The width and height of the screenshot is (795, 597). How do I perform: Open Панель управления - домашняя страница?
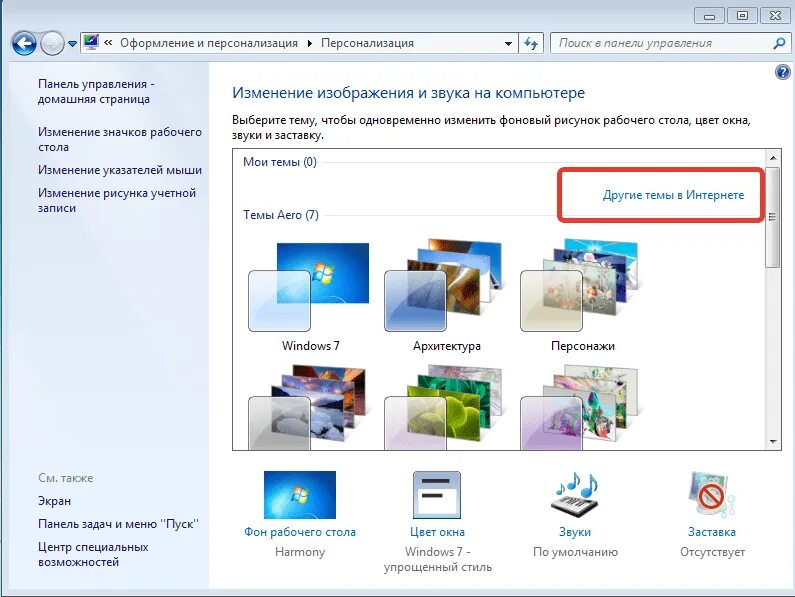pos(95,91)
